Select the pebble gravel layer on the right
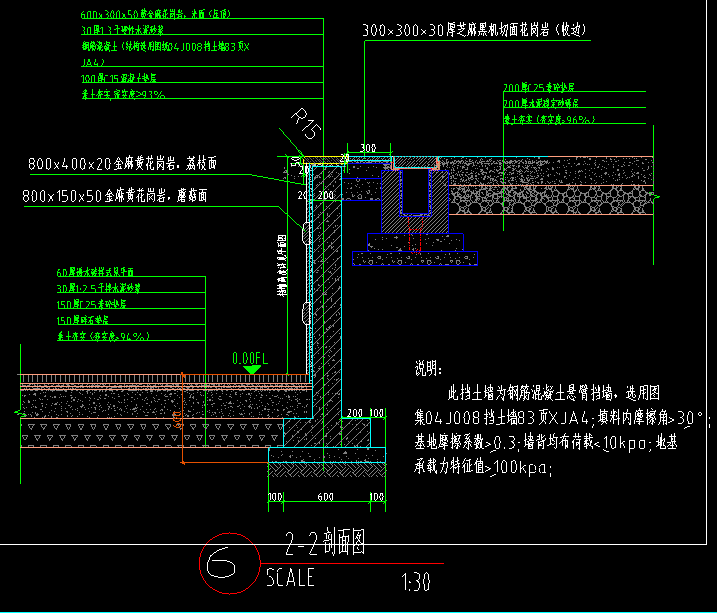Screen dimensions: 717x613 551,200
